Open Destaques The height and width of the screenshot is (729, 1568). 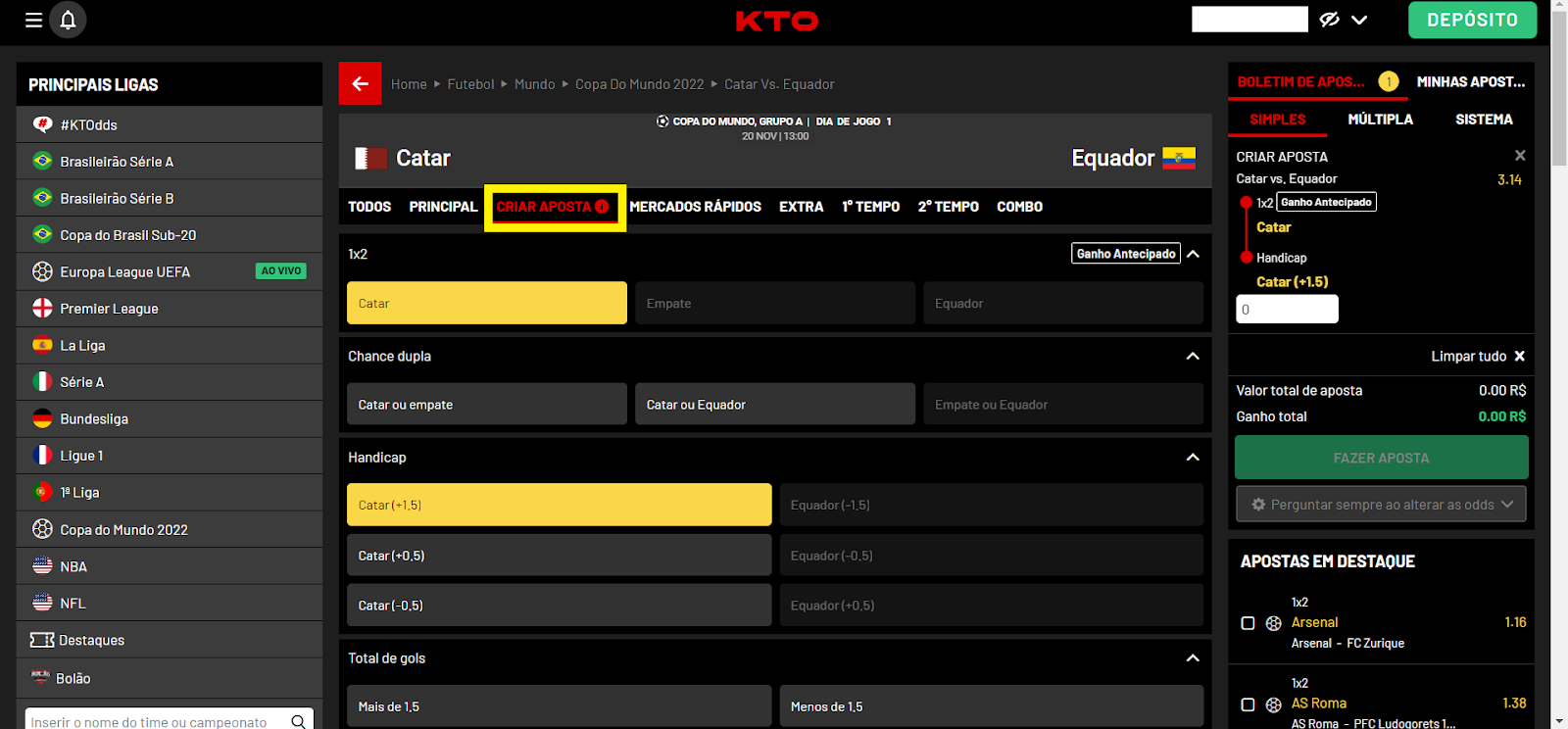point(170,640)
